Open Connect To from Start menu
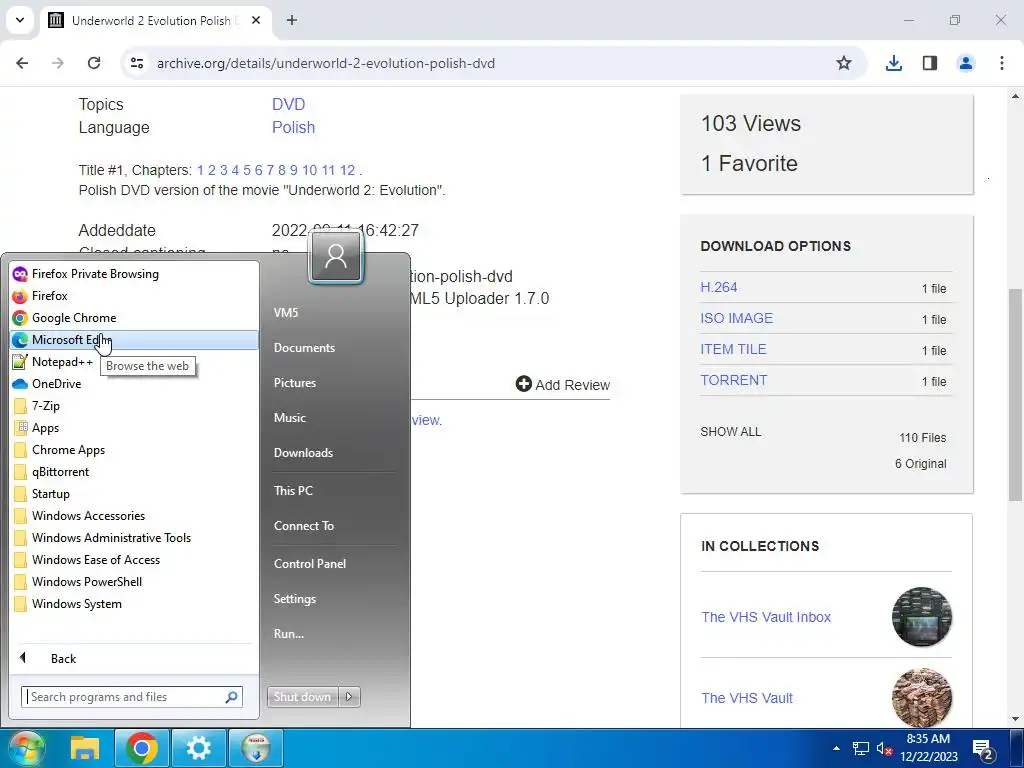 304,526
